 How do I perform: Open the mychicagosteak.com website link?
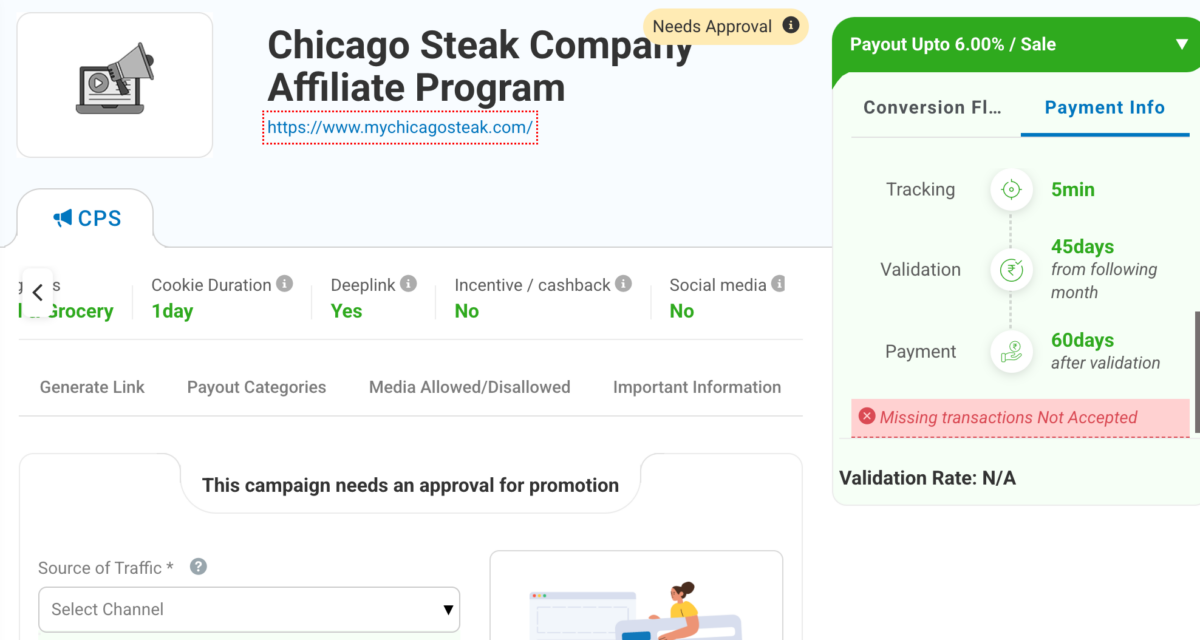(x=400, y=128)
